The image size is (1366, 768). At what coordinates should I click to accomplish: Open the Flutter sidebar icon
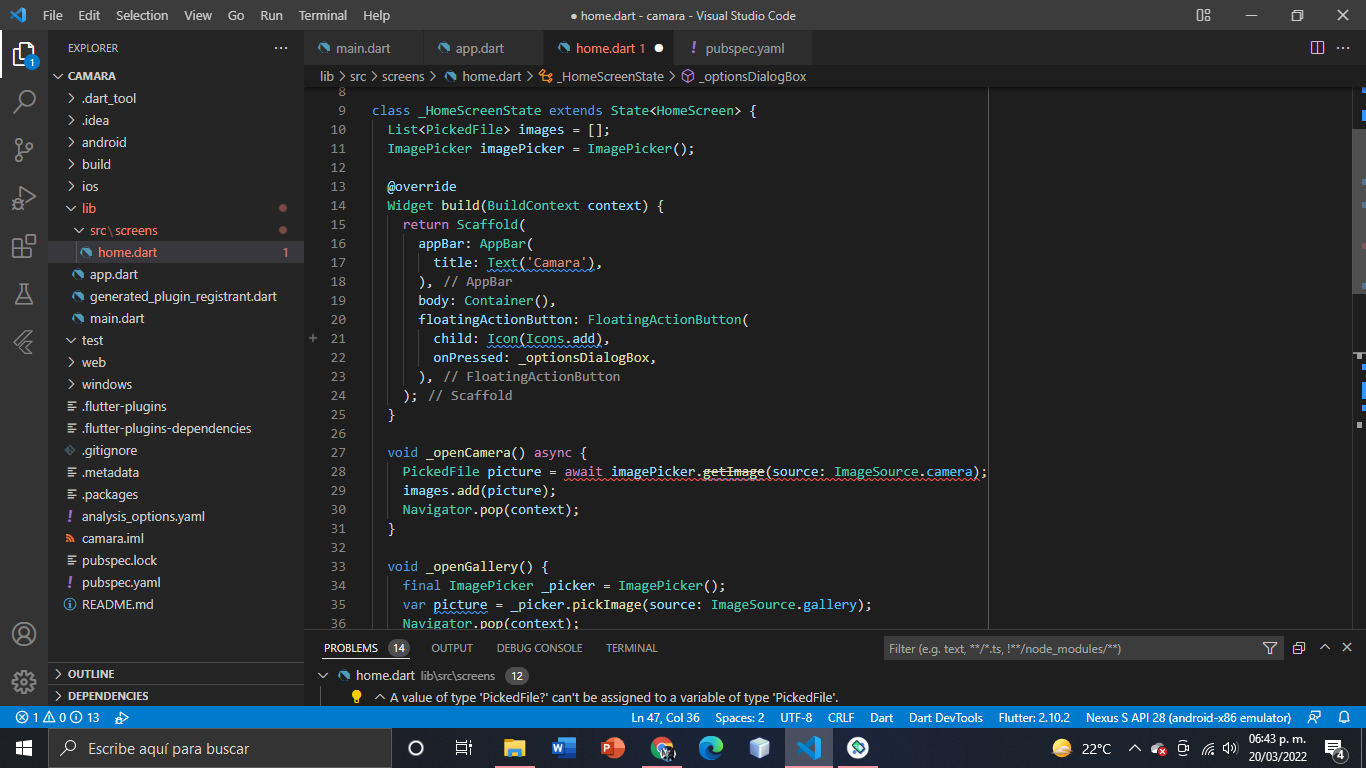pyautogui.click(x=24, y=342)
